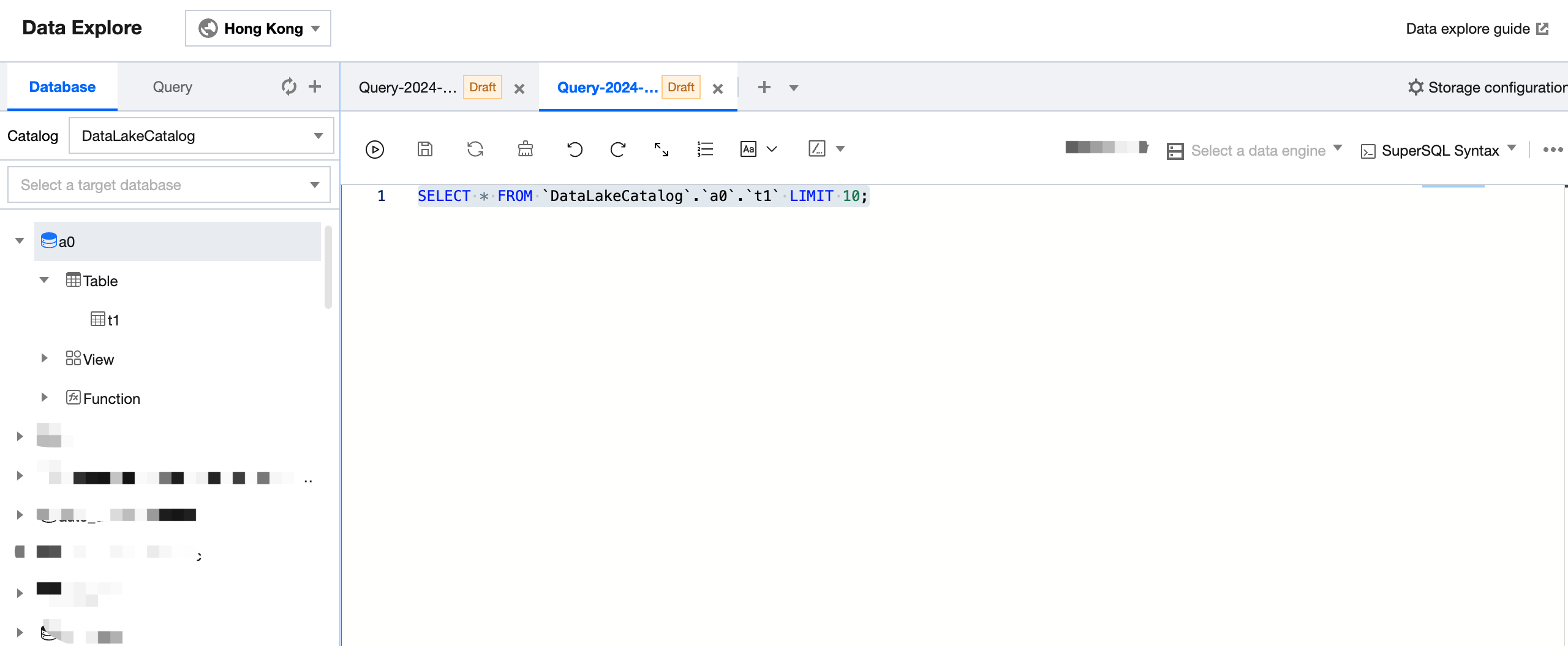Open the Select a target database dropdown
The width and height of the screenshot is (1568, 646).
169,185
